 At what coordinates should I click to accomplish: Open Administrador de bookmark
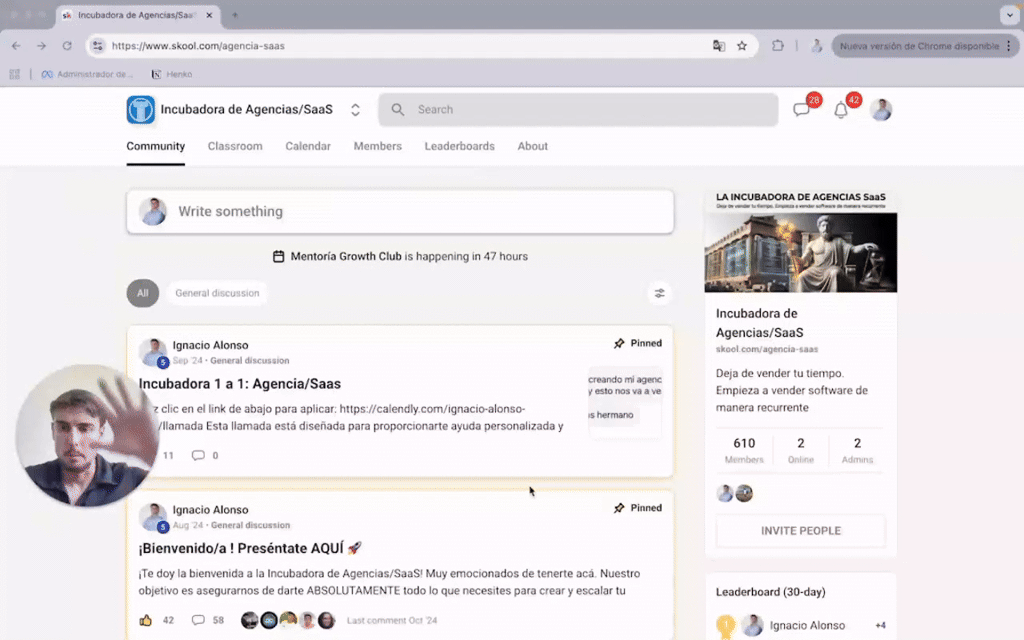point(87,74)
